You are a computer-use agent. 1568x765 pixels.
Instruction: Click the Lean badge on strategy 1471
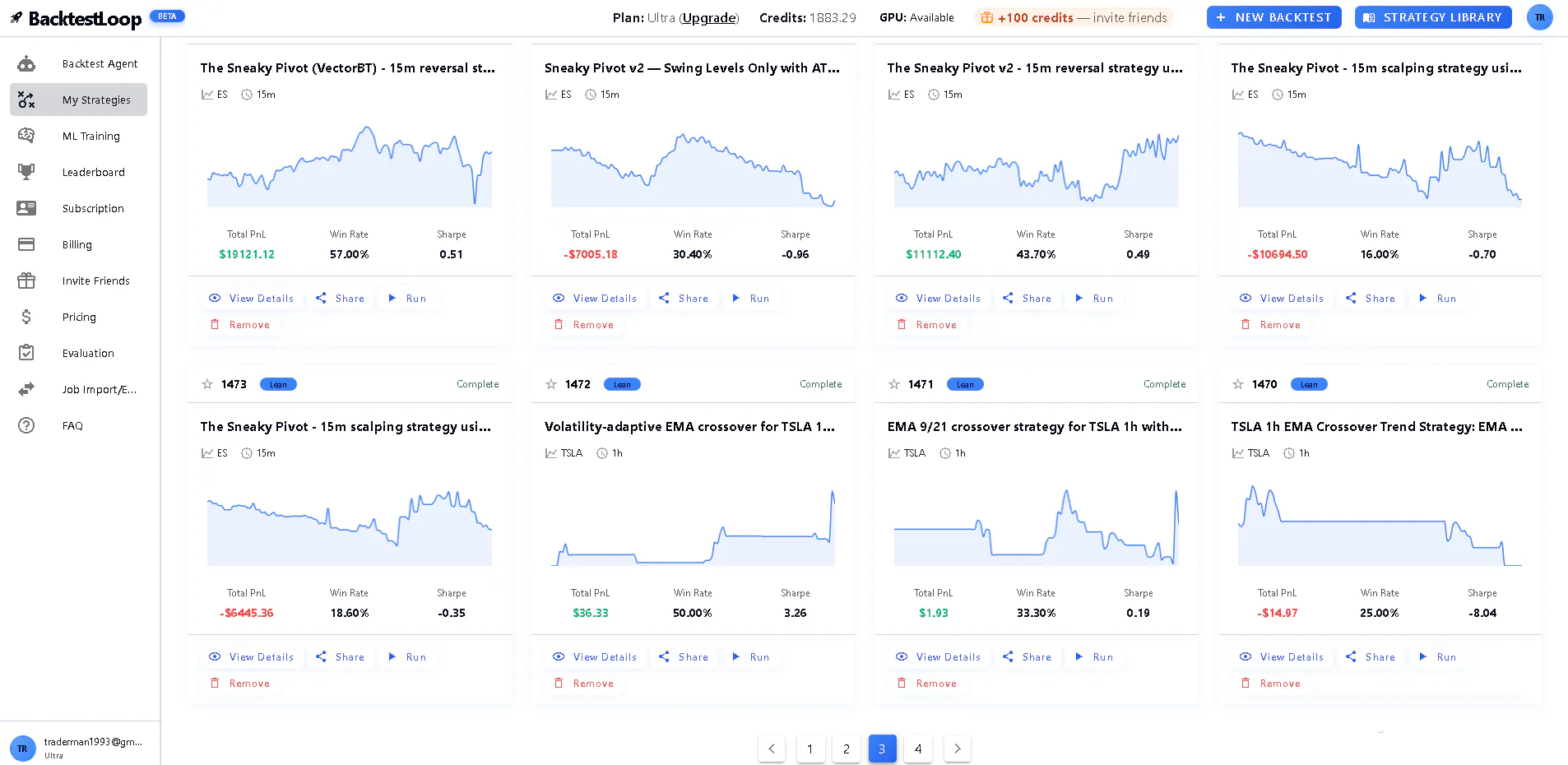tap(965, 384)
